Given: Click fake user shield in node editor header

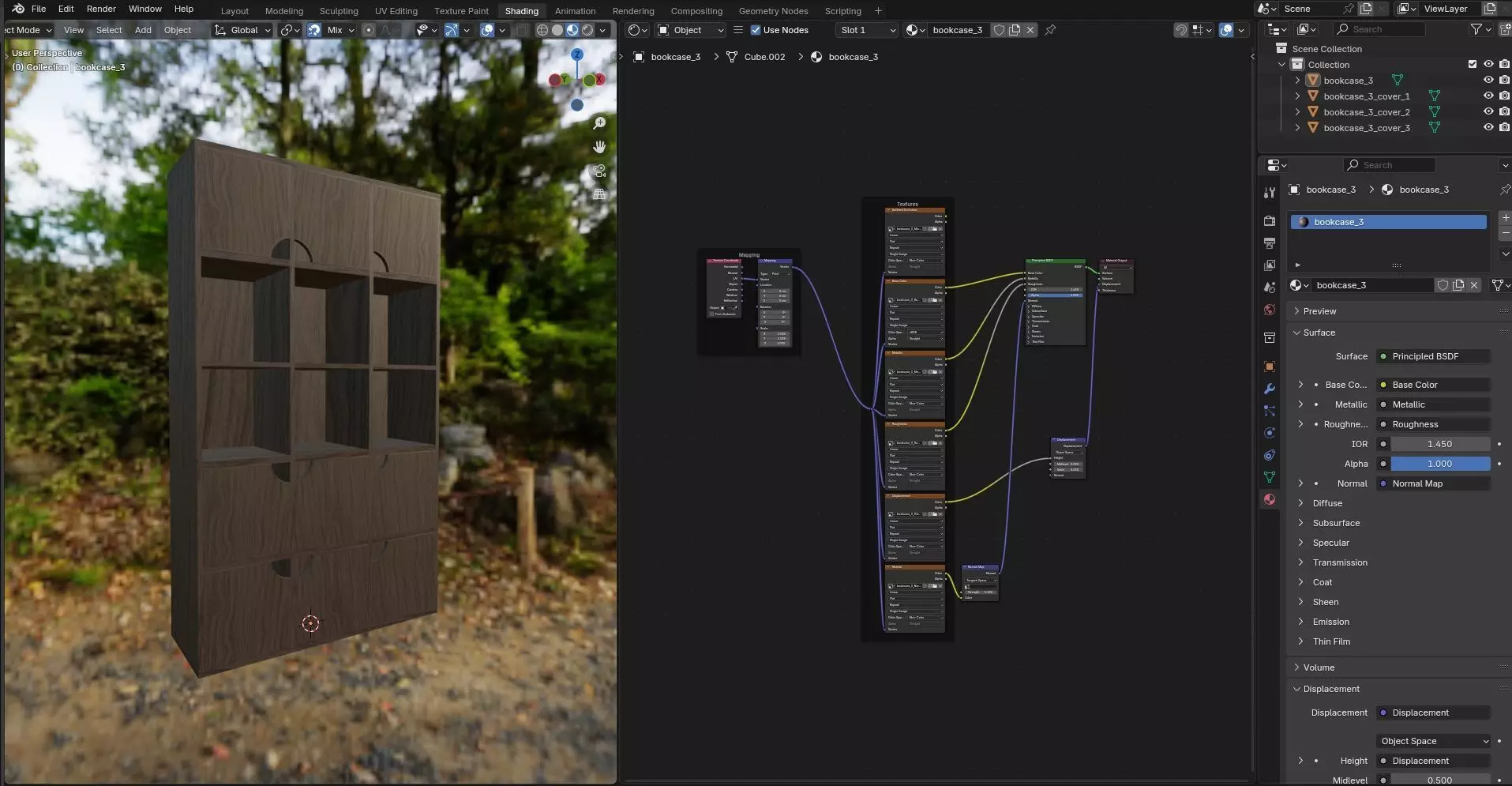Looking at the screenshot, I should [999, 30].
